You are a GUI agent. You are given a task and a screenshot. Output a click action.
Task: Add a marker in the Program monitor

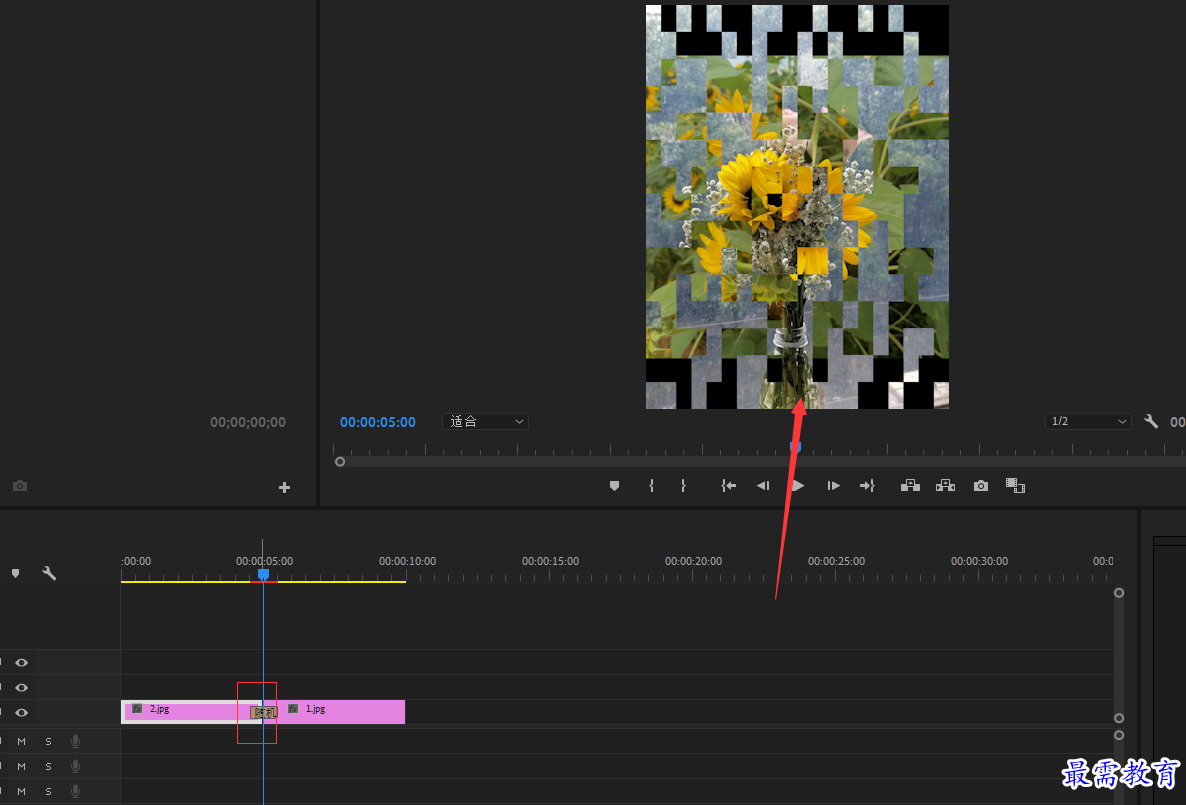point(614,486)
